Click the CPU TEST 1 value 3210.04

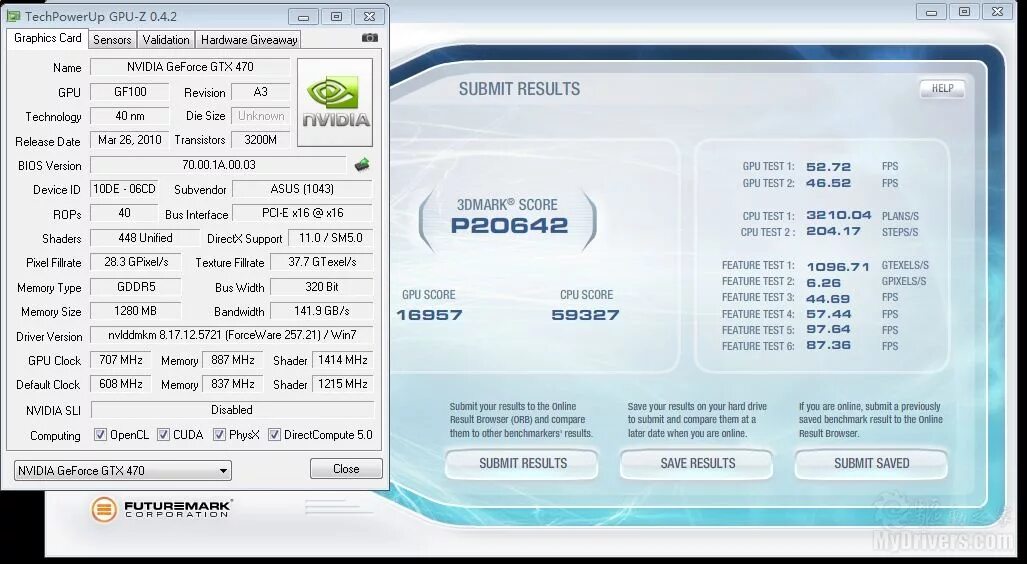839,216
